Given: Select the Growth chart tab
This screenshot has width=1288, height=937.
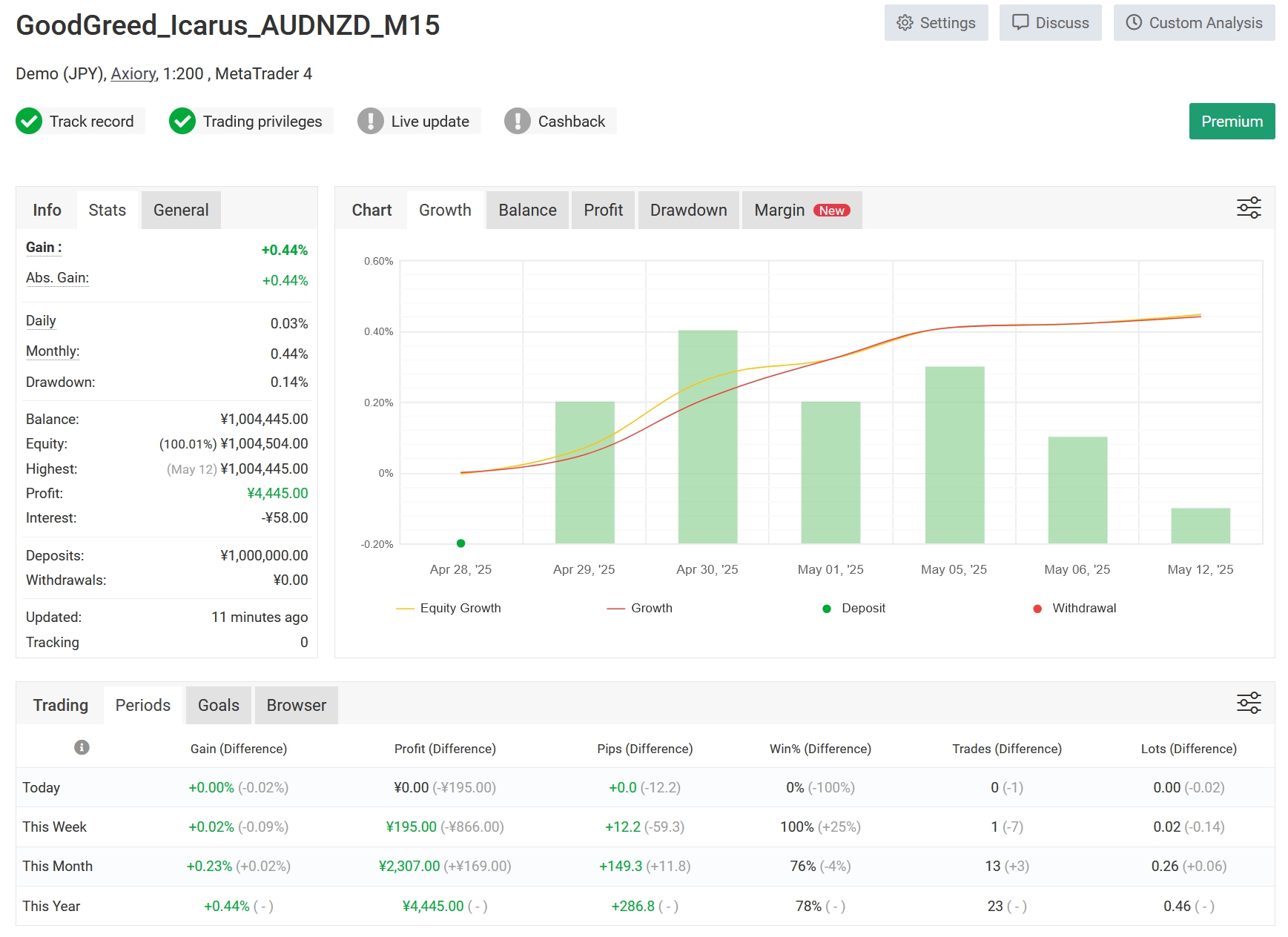Looking at the screenshot, I should (445, 211).
